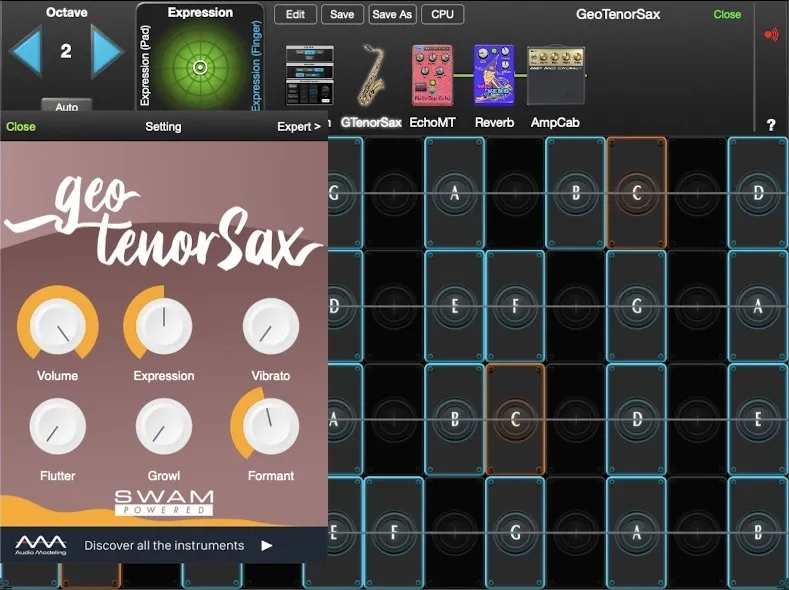789x590 pixels.
Task: Tap the E pad in the D-E-F-G-A row
Action: tap(454, 306)
